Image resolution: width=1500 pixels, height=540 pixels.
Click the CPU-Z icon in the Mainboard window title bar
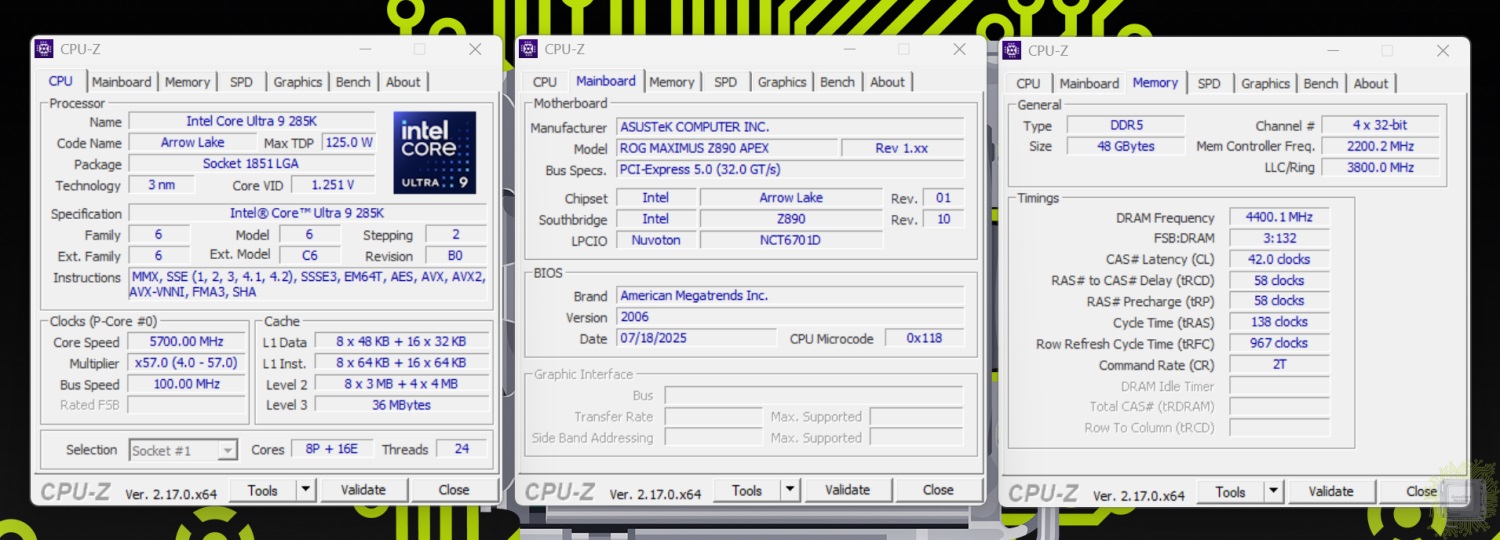pos(528,49)
